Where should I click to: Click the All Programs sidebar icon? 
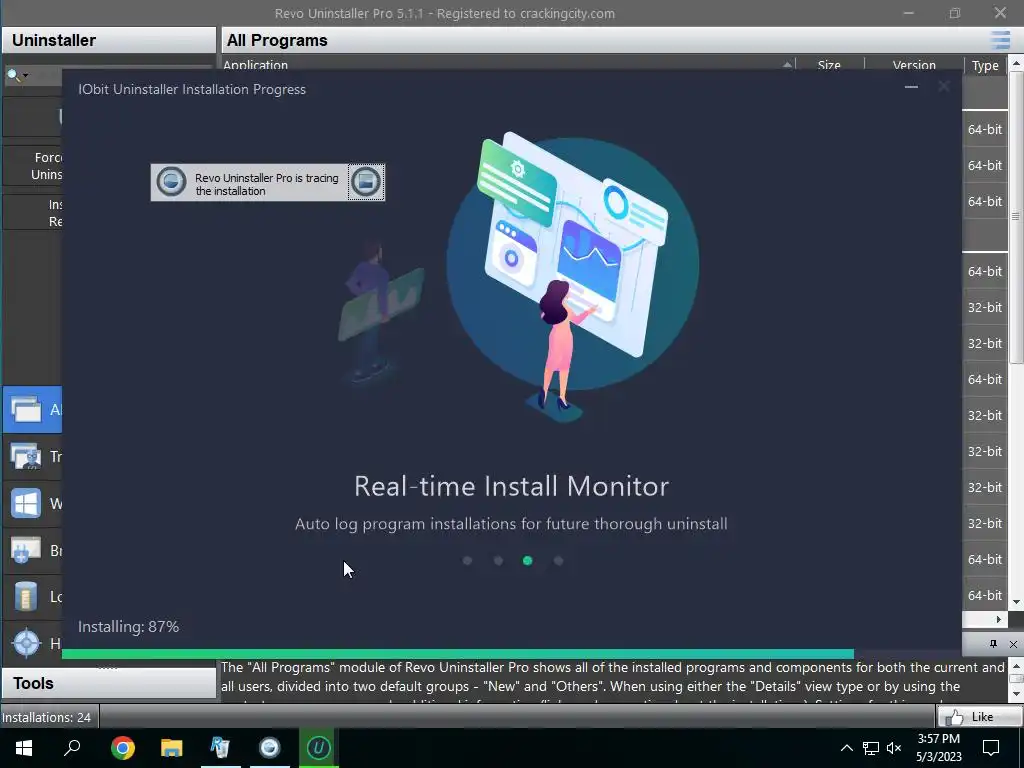click(26, 409)
